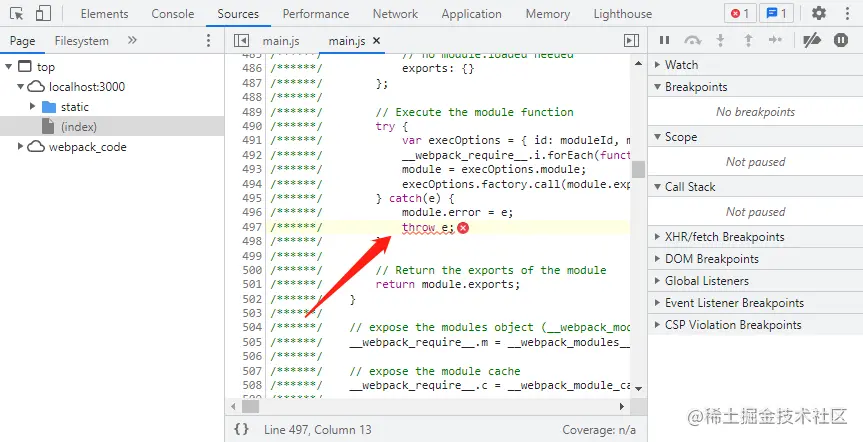Click line number 497 gutter

pos(252,227)
